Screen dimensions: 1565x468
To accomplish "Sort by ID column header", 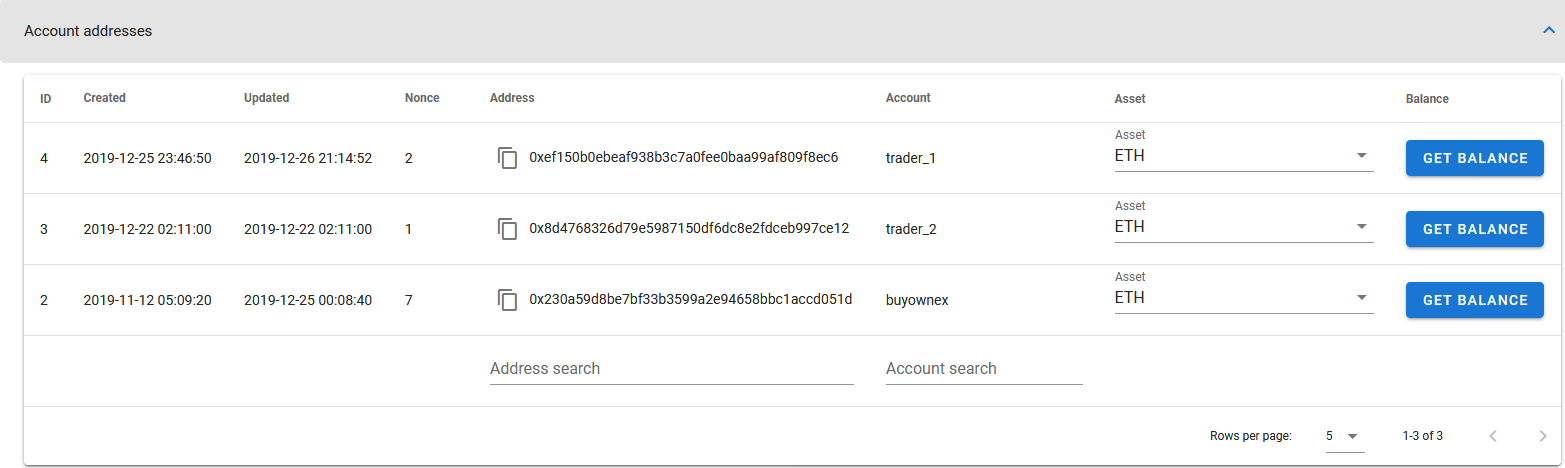I will [x=46, y=99].
